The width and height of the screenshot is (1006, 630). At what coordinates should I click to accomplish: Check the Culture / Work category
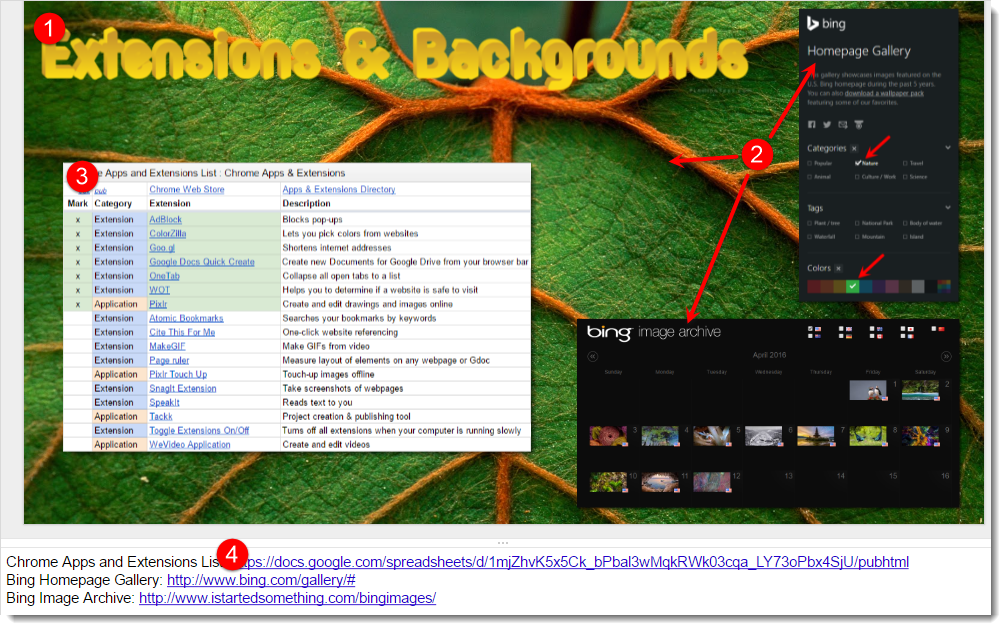pyautogui.click(x=857, y=176)
